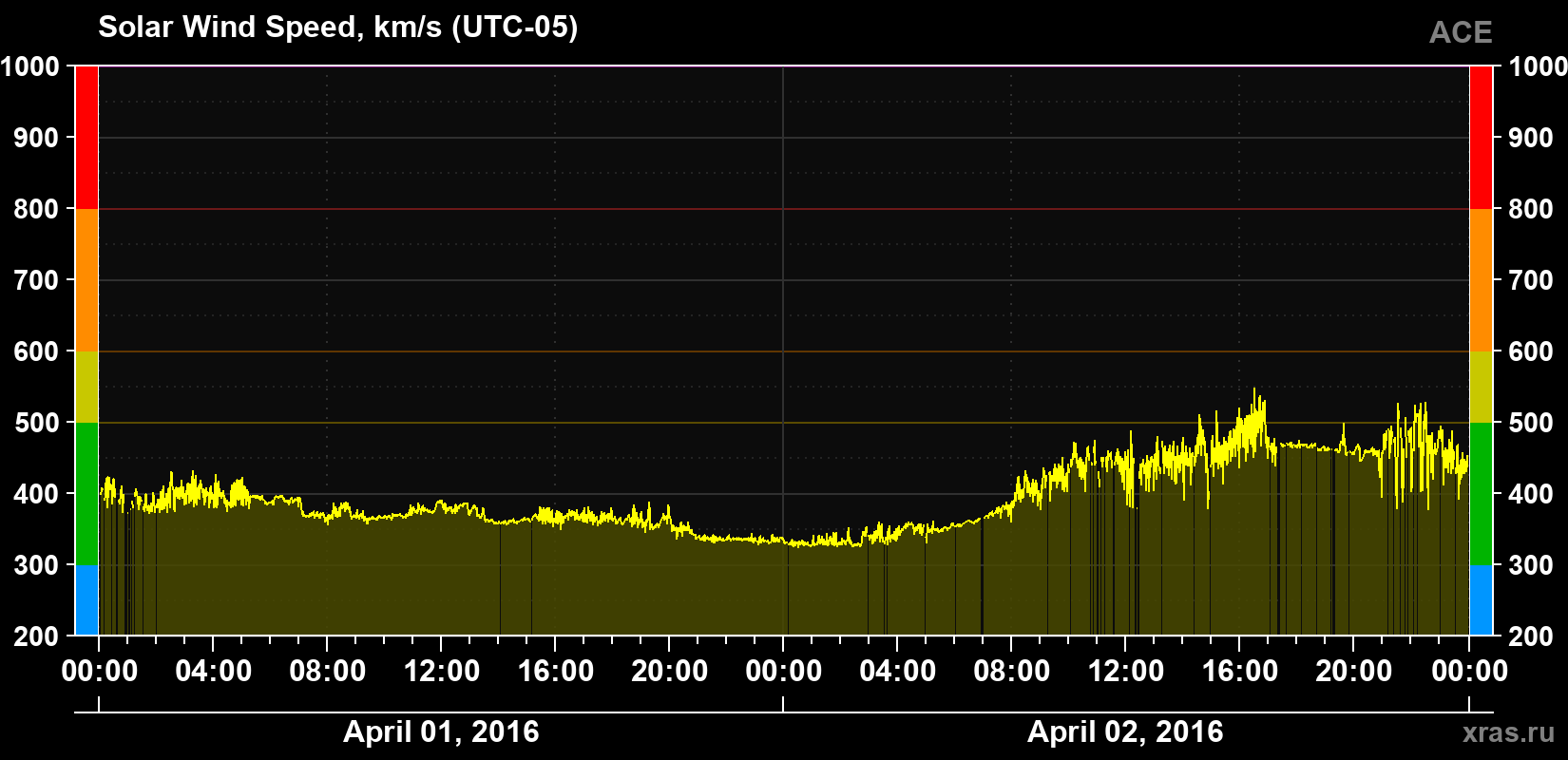Choose the "04:00" time label for April 02
The height and width of the screenshot is (760, 1568).
tap(898, 672)
